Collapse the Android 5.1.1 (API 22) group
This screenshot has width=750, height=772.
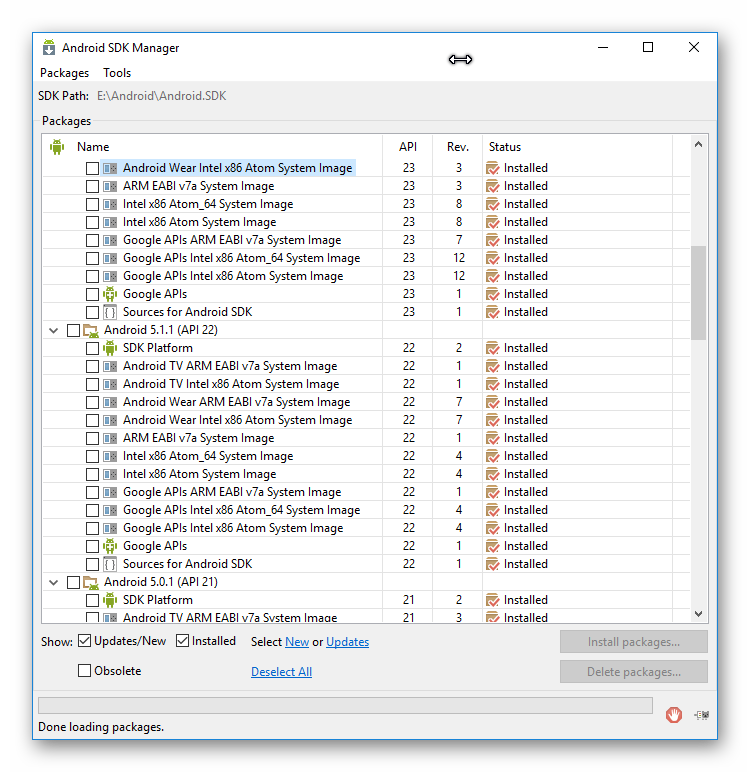click(x=54, y=330)
